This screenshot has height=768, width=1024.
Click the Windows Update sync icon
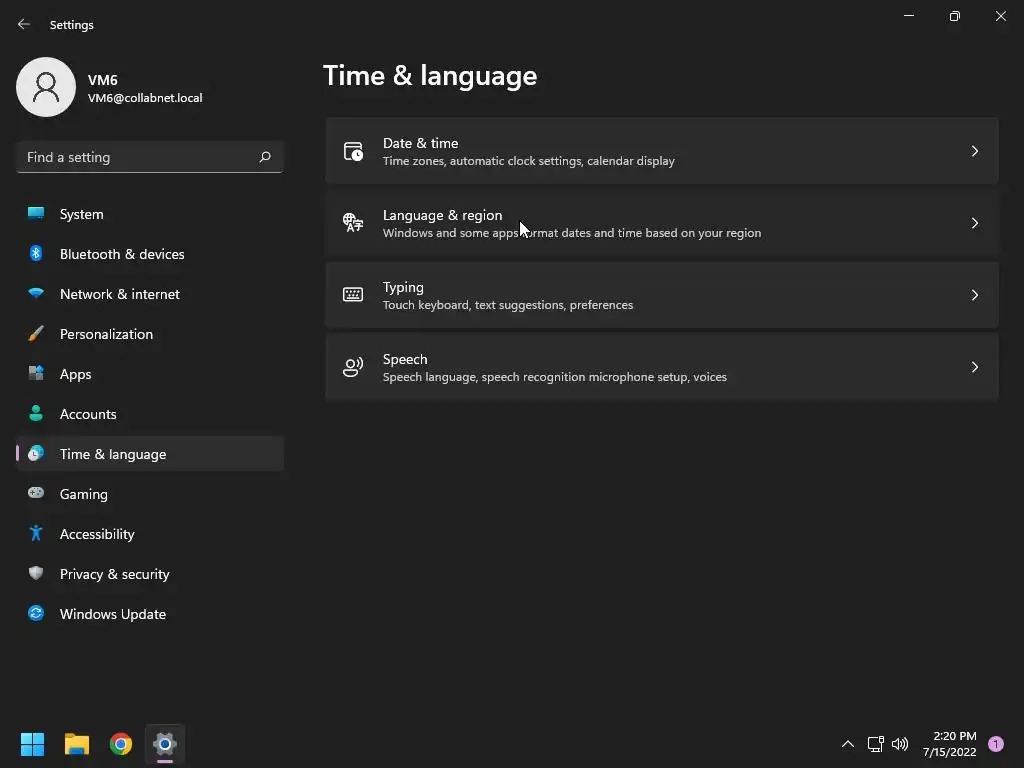click(36, 613)
